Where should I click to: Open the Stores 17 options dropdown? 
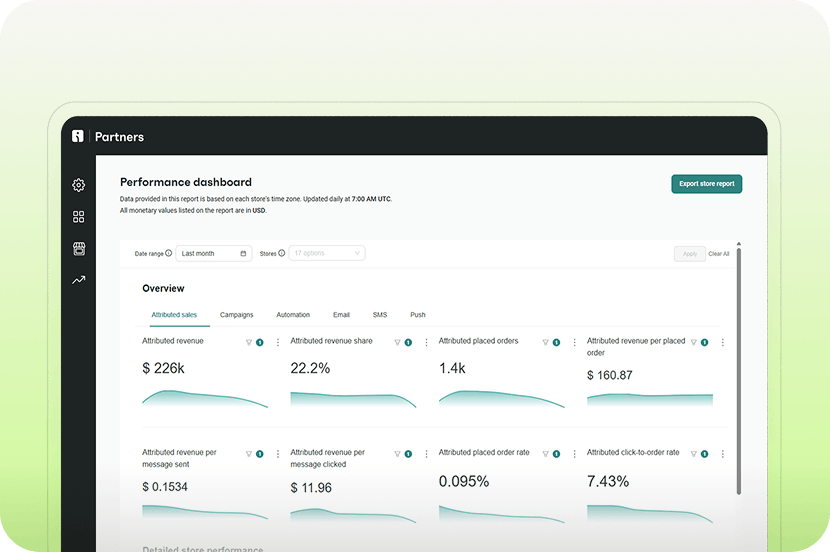click(327, 254)
